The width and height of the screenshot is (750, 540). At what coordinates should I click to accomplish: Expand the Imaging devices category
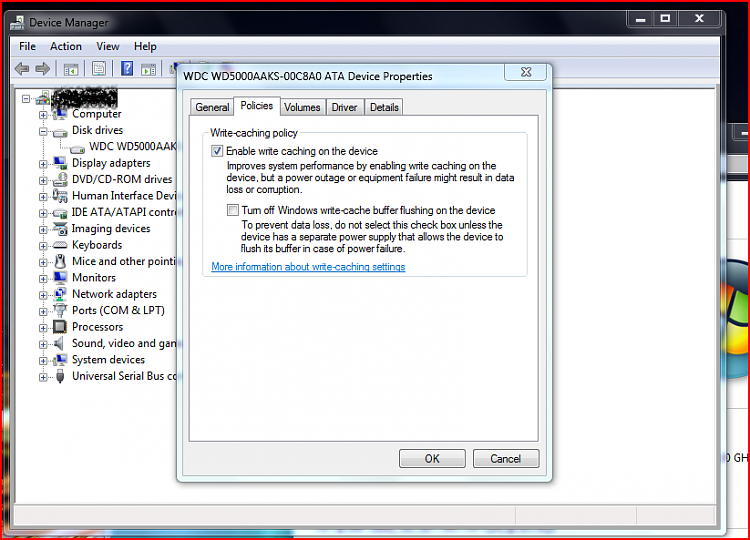43,230
